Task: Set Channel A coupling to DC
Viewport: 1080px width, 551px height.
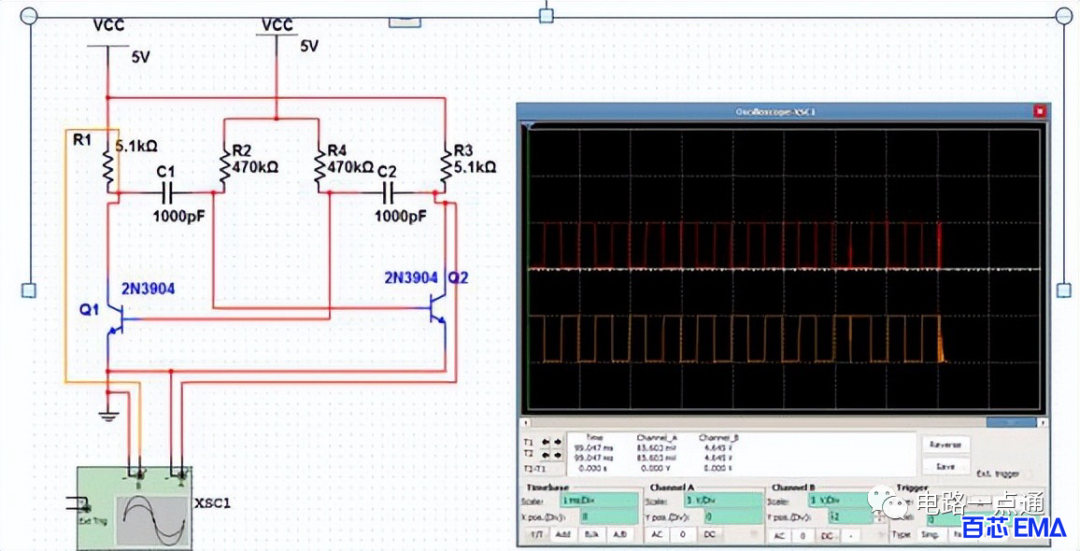Action: click(x=710, y=534)
